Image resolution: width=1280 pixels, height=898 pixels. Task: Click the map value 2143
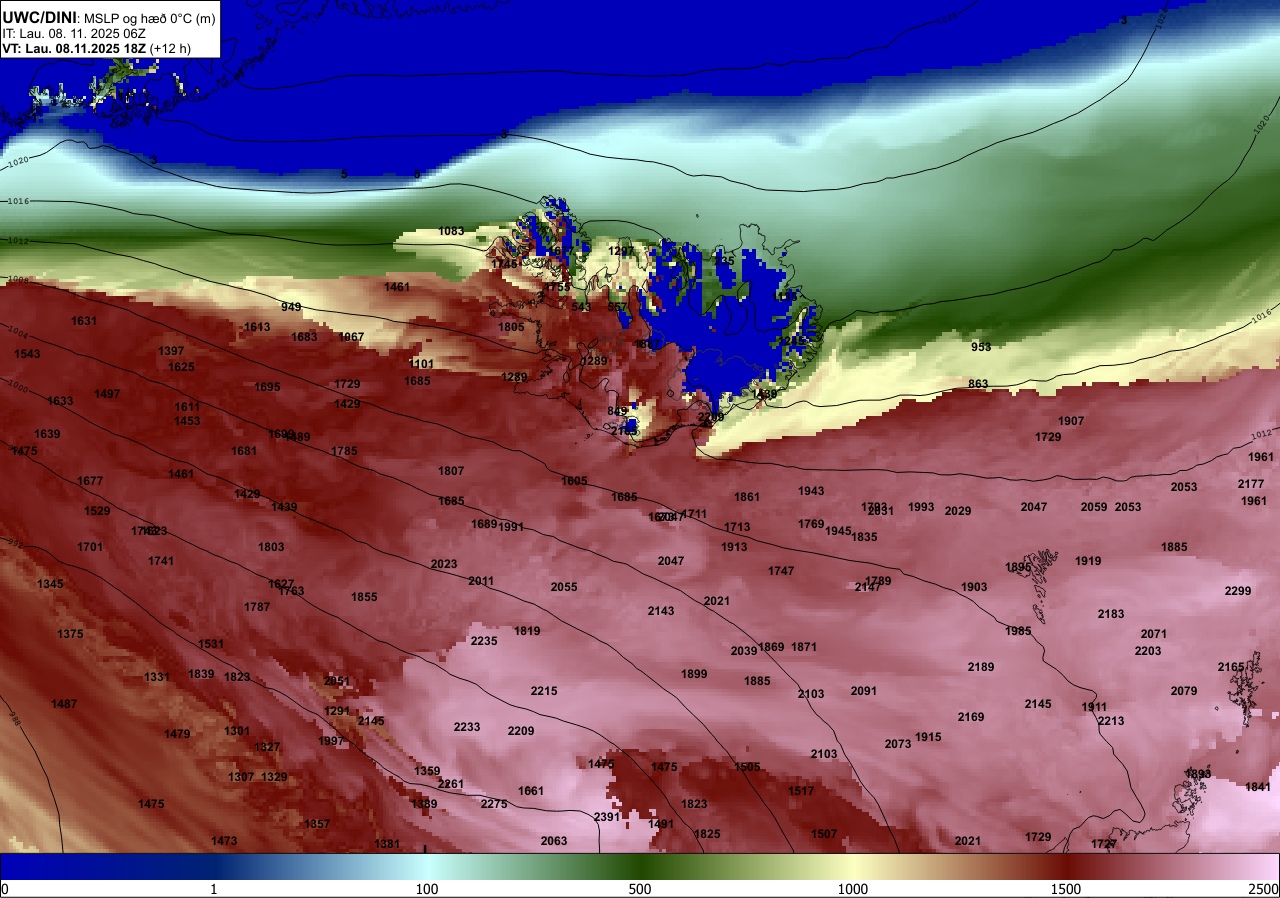point(661,611)
